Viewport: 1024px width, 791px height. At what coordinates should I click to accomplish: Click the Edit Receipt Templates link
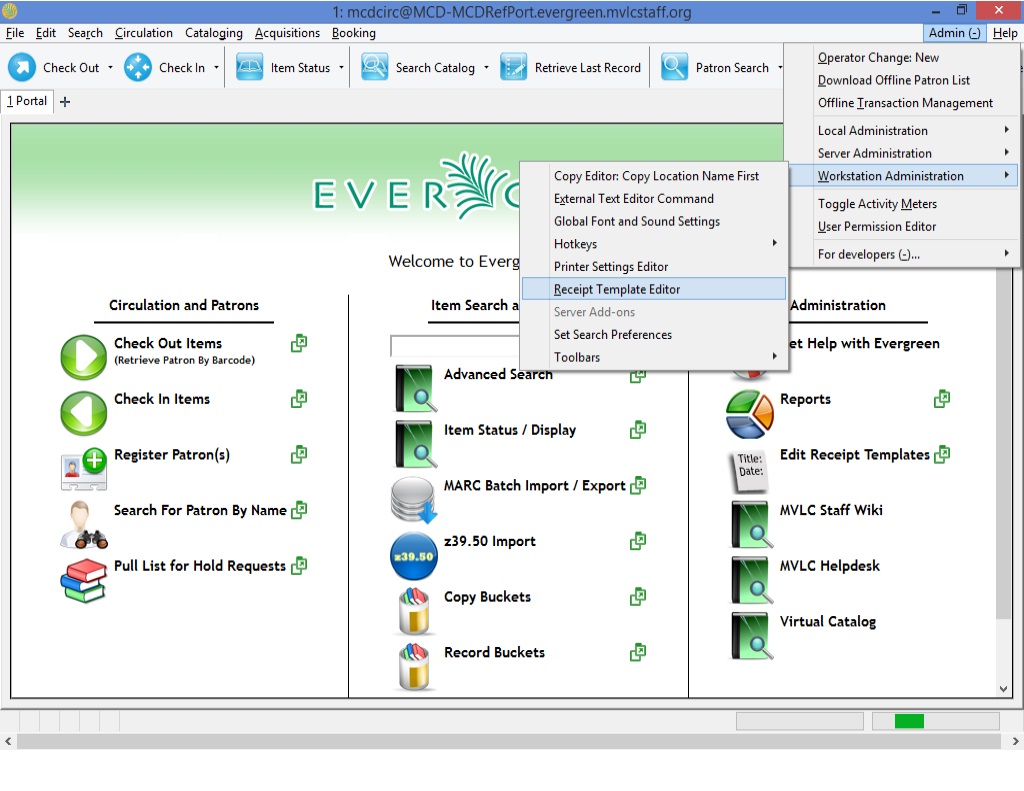(854, 455)
